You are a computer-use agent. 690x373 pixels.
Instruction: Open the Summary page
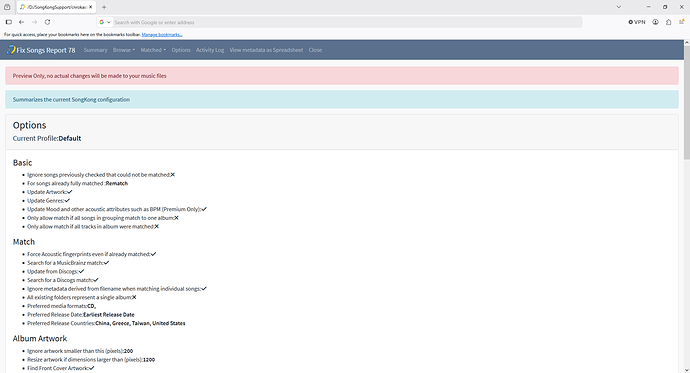click(95, 50)
